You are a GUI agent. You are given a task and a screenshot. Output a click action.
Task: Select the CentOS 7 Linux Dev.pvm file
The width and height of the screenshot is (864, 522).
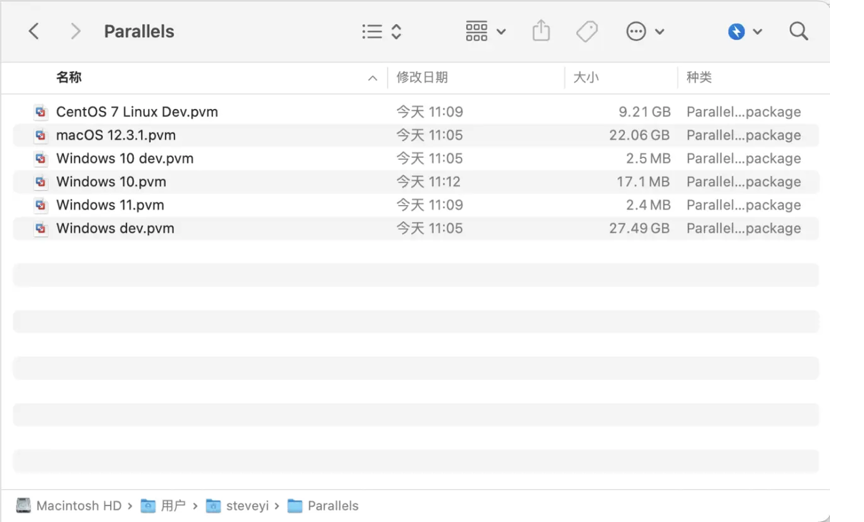tap(136, 112)
